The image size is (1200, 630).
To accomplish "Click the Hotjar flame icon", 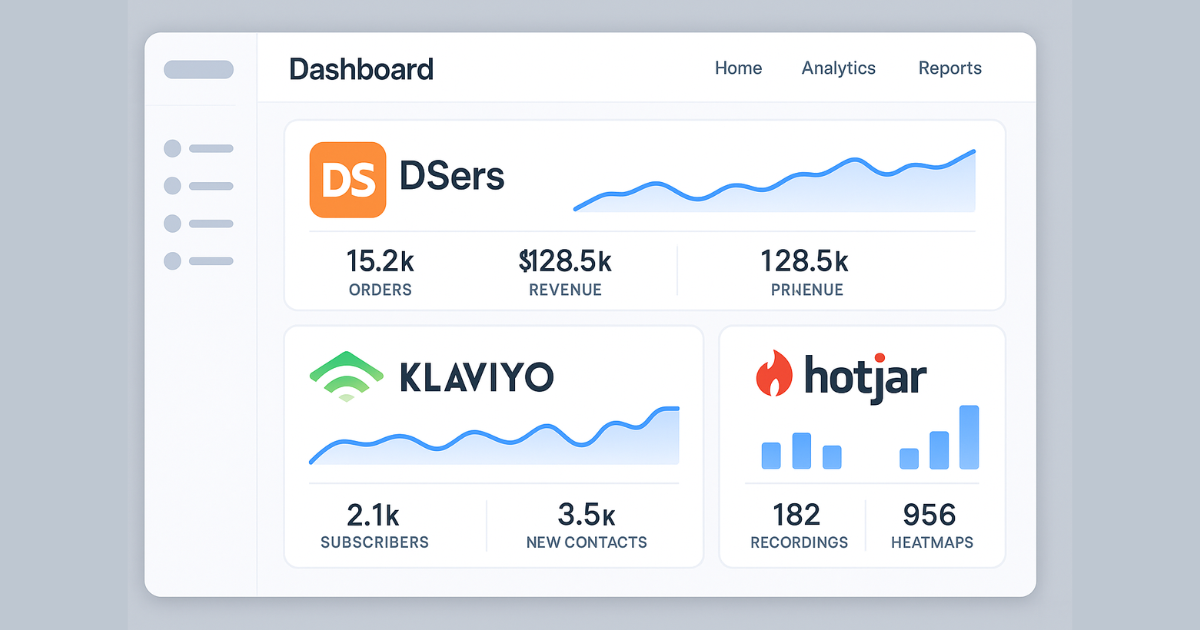I will 773,375.
